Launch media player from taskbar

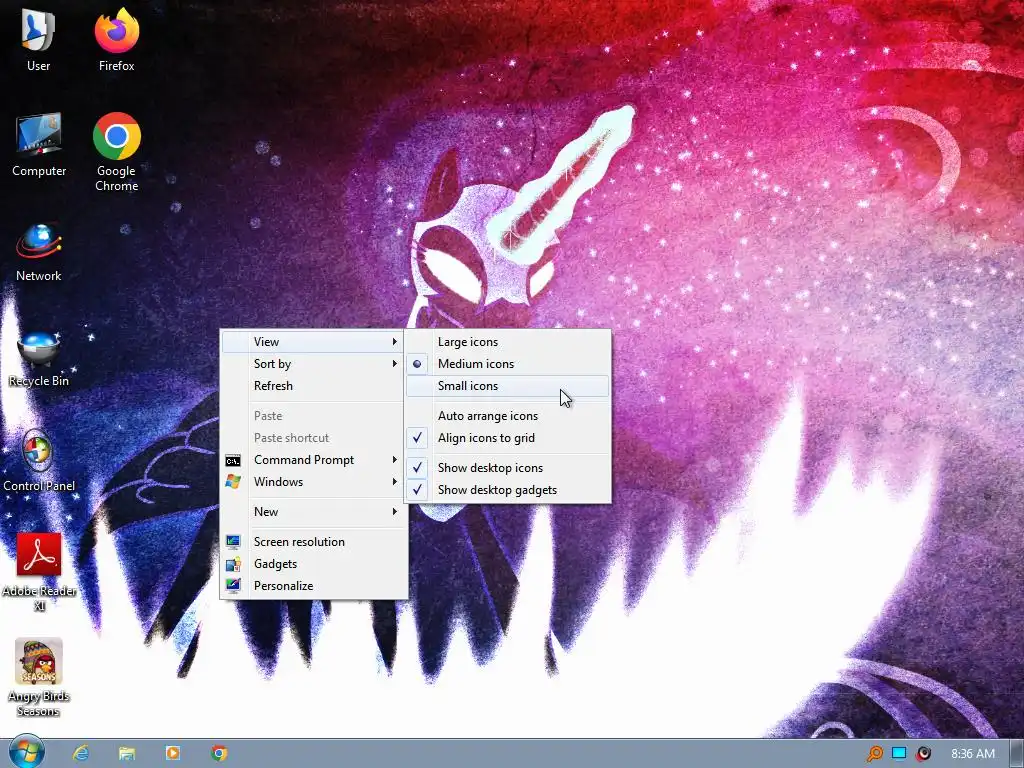[x=172, y=753]
